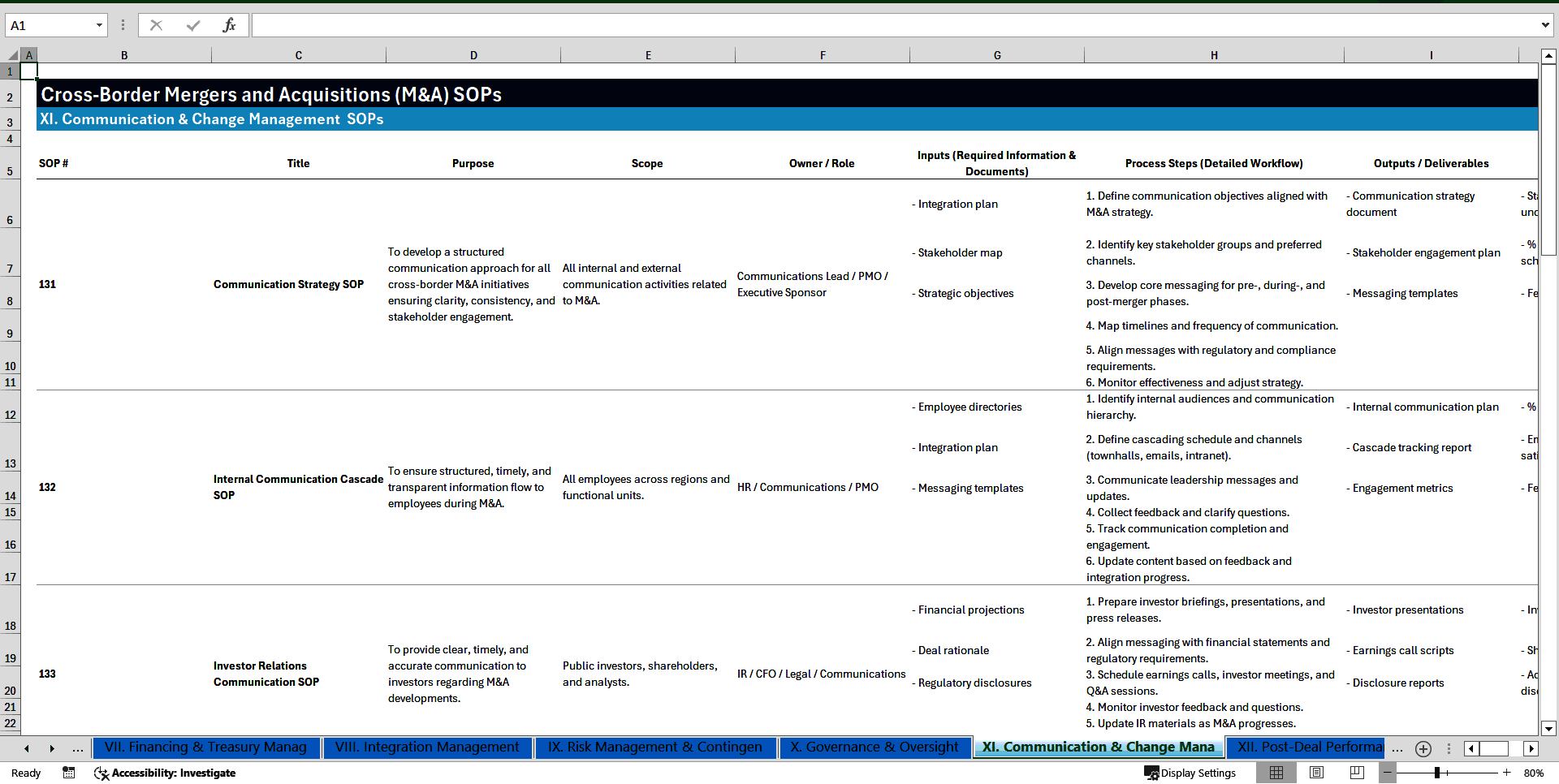Expand the formula bar with its chevron
The width and height of the screenshot is (1559, 784).
point(1545,25)
